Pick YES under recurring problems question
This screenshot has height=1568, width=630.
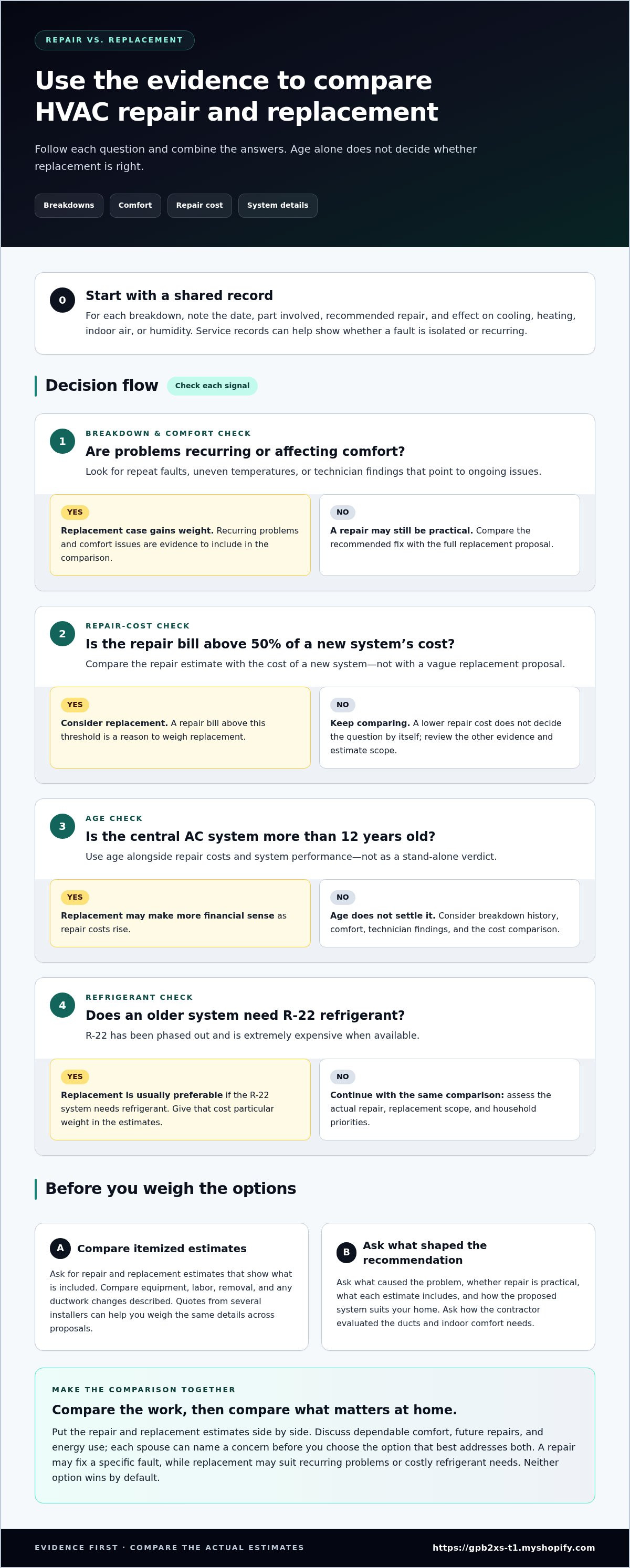(75, 512)
